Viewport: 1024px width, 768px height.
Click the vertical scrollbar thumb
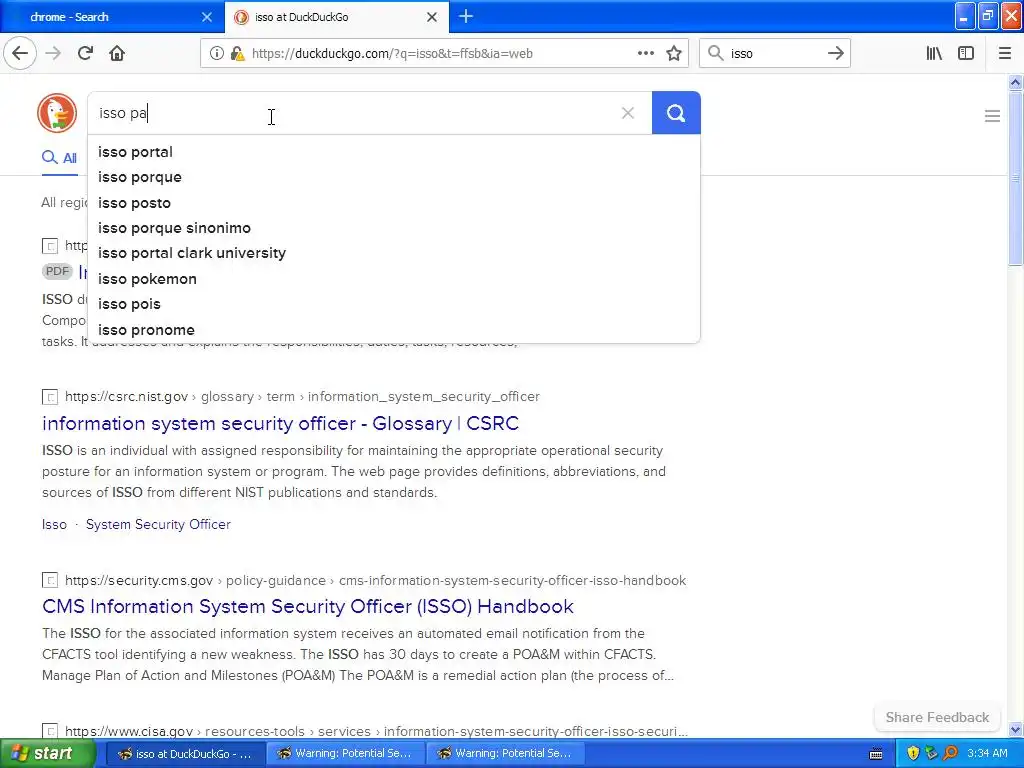(x=1015, y=178)
